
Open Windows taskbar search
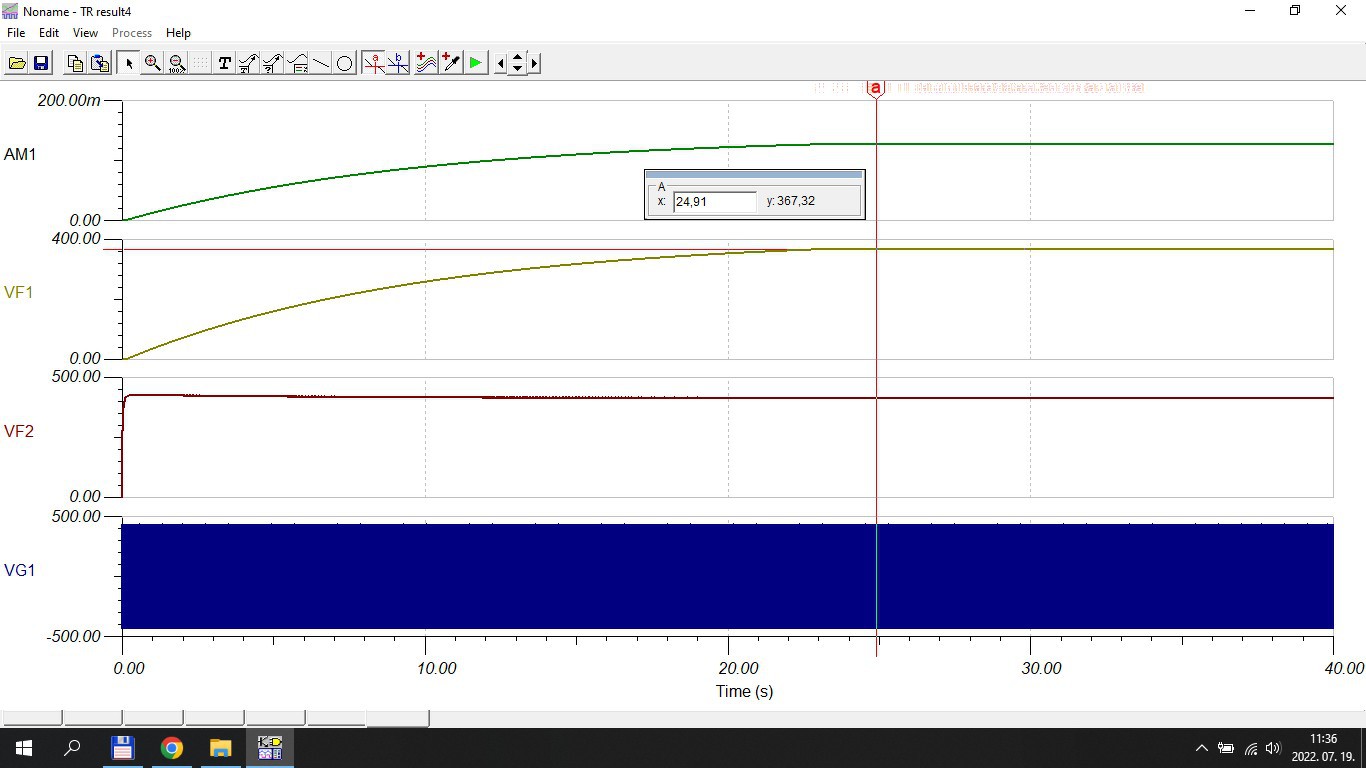point(72,748)
